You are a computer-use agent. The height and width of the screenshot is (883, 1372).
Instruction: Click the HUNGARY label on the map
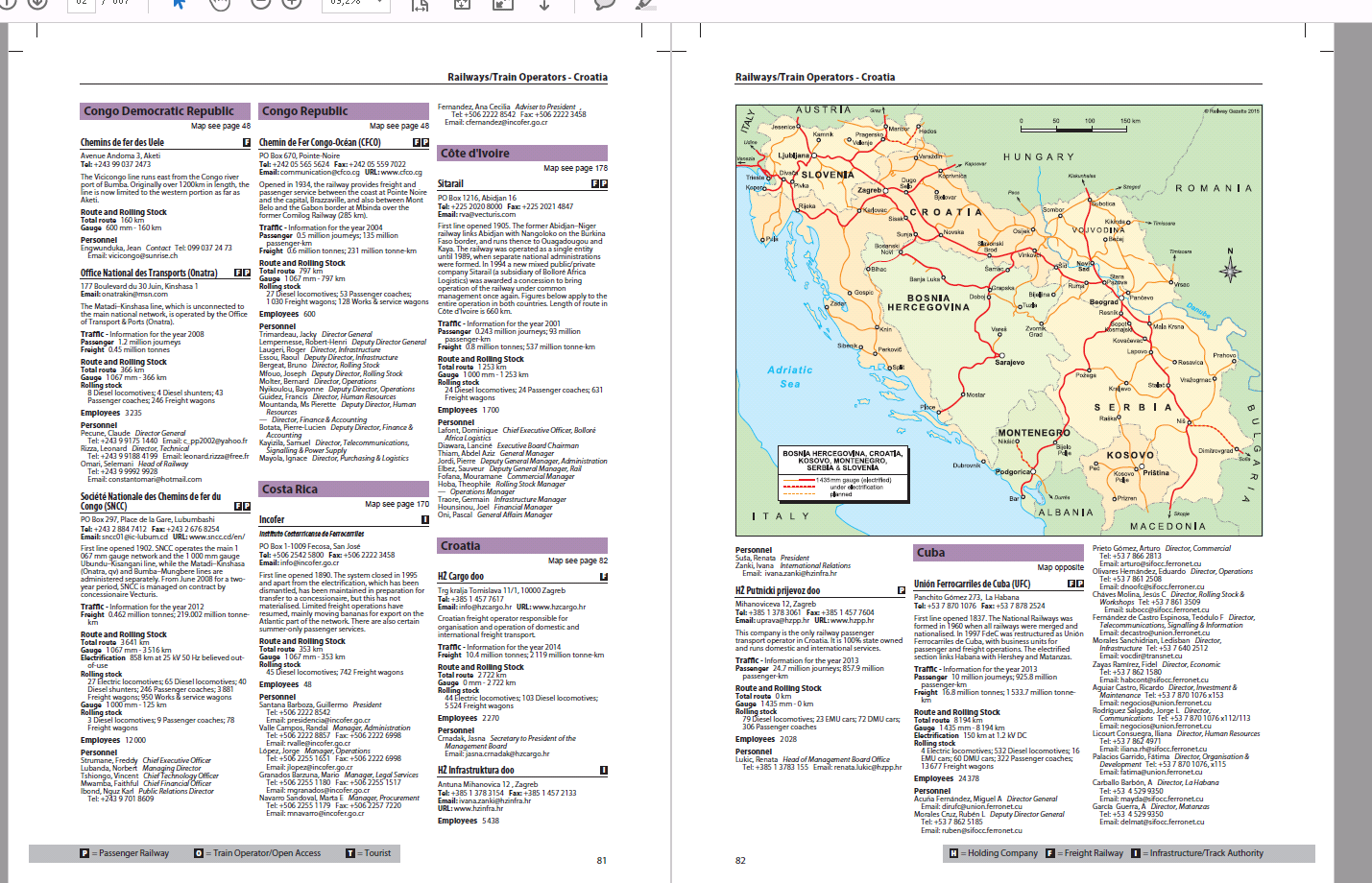tap(1039, 156)
